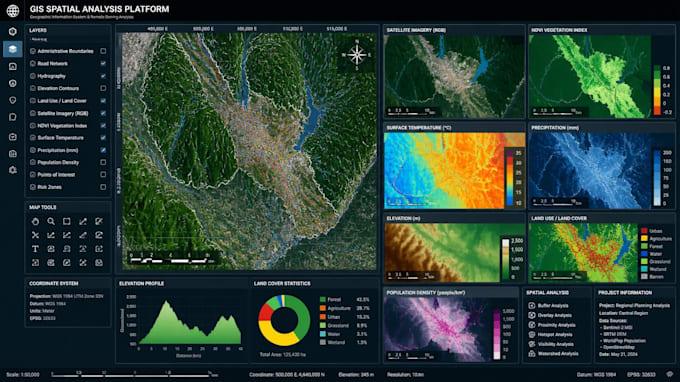
Task: Toggle the Hydrography layer checkbox
Action: [x=103, y=76]
